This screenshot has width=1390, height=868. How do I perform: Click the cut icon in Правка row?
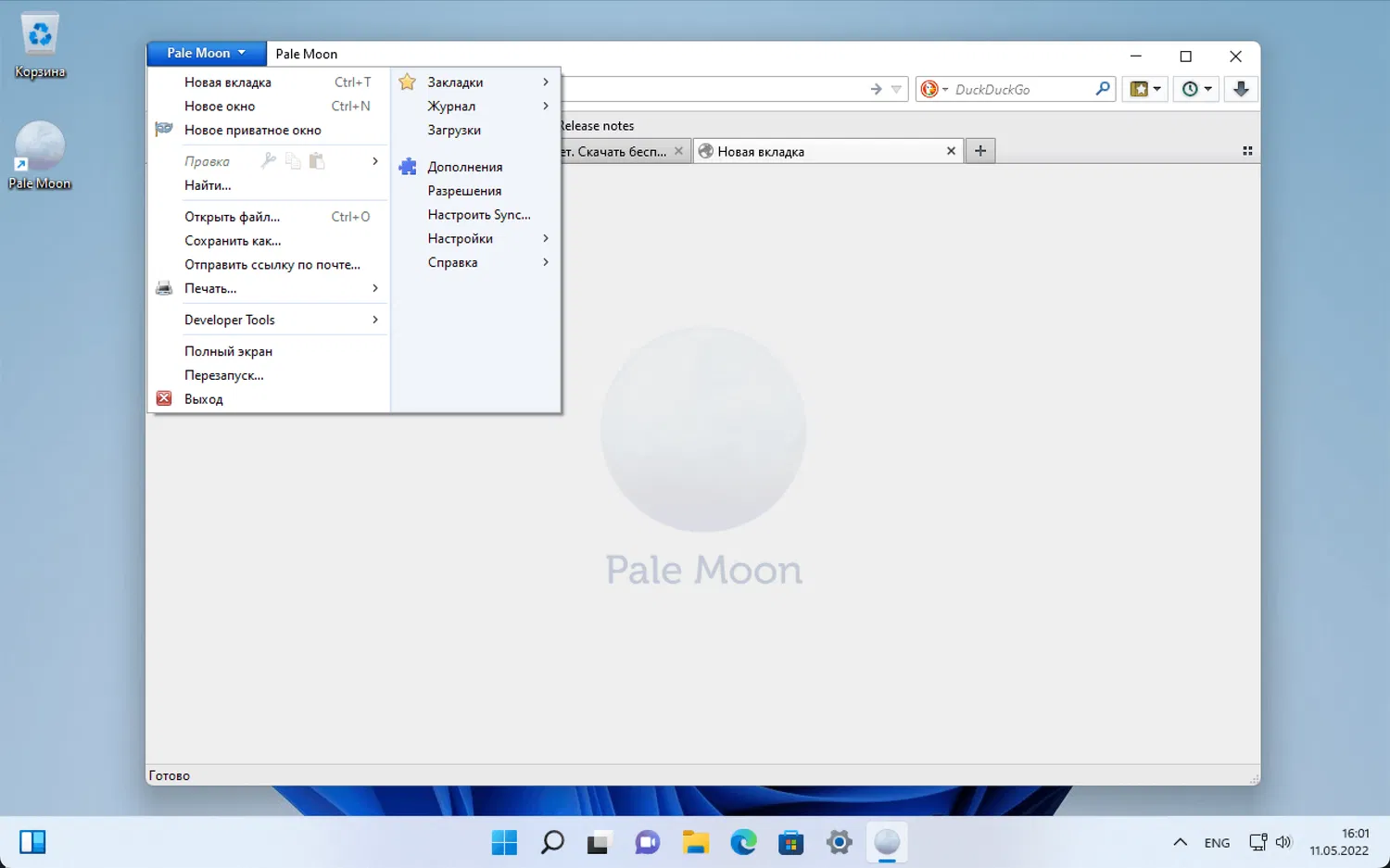(x=269, y=161)
